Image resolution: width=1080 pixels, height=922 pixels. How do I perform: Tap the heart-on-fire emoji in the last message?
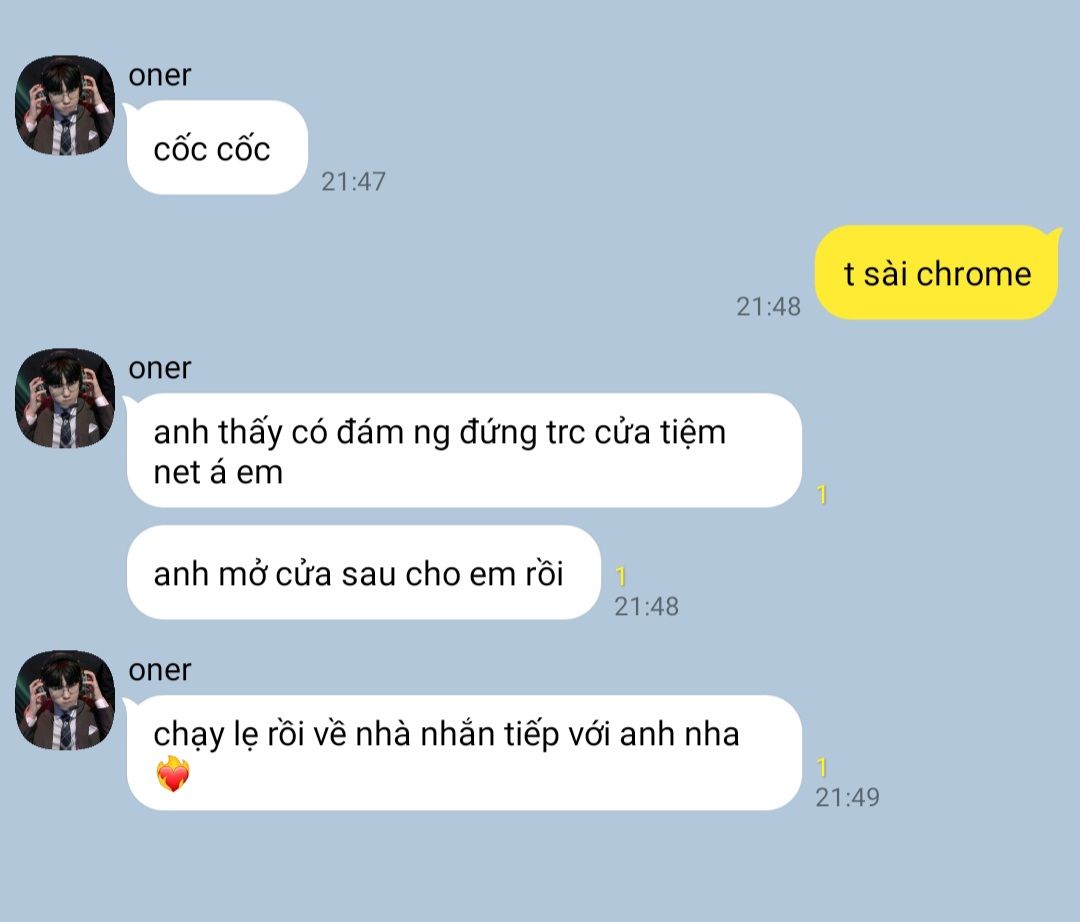[173, 774]
